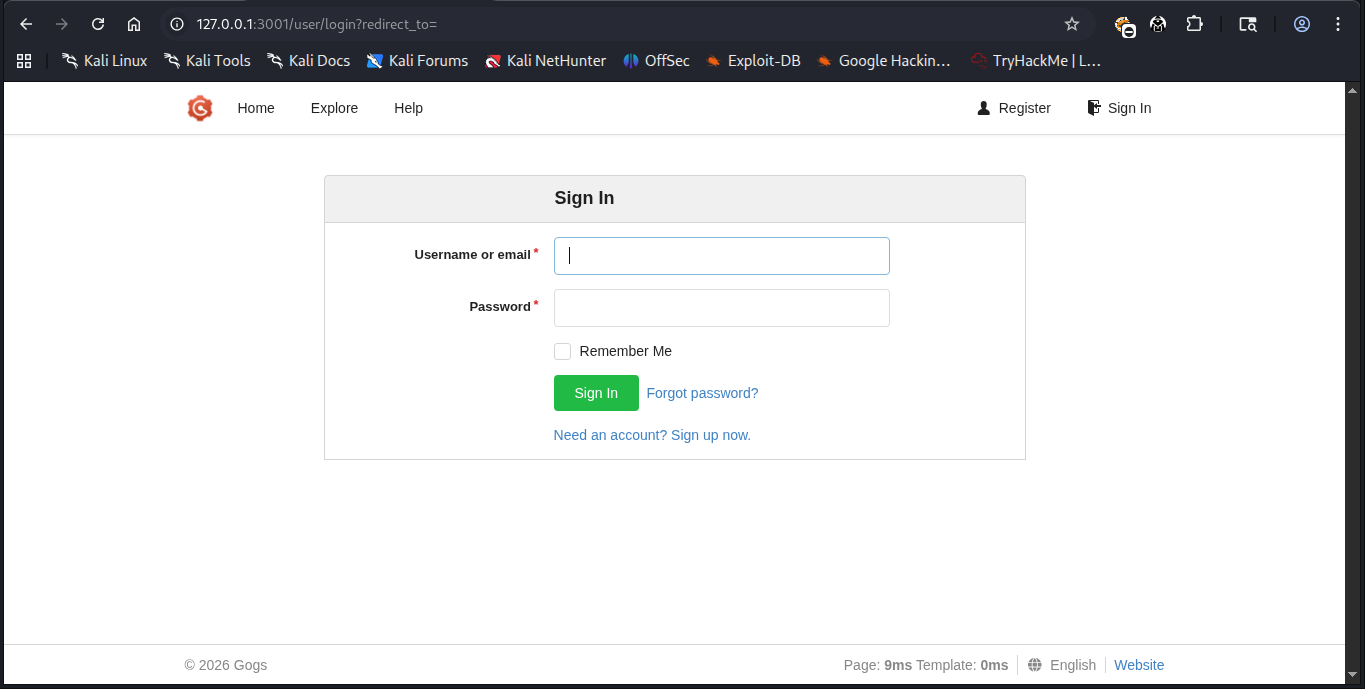Bookmark this page with the star icon
Image resolution: width=1365 pixels, height=689 pixels.
1072,24
